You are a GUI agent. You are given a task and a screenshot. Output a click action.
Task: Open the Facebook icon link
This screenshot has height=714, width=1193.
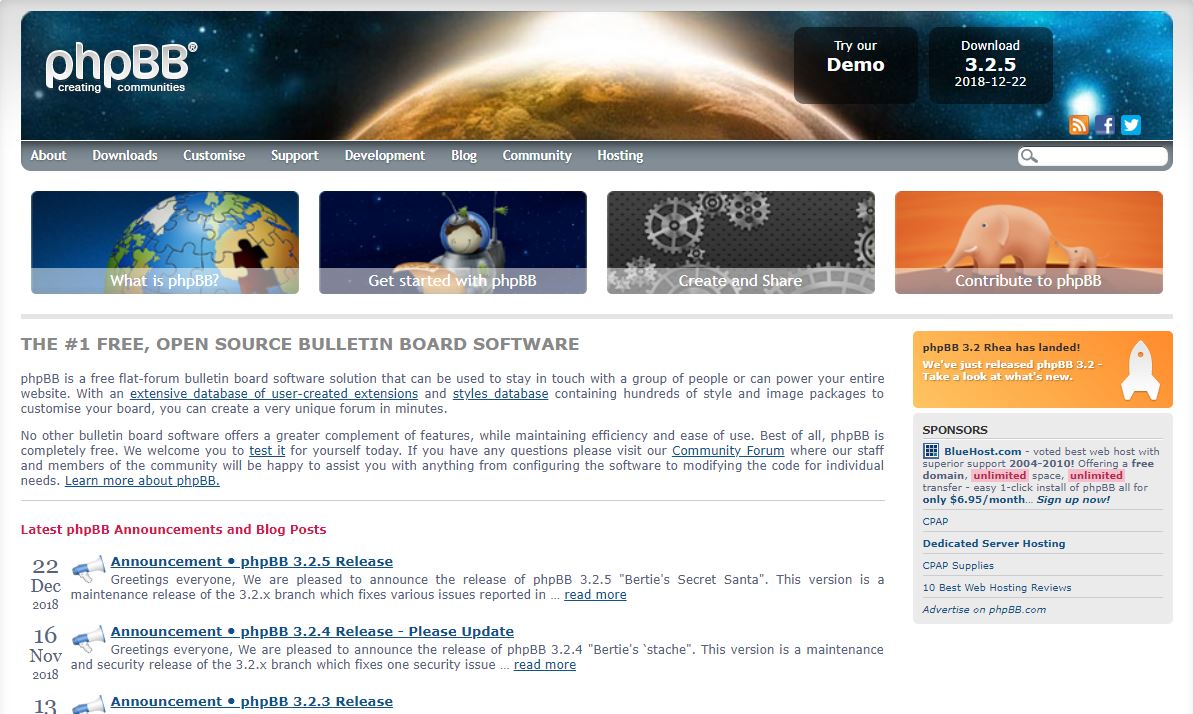click(x=1105, y=125)
